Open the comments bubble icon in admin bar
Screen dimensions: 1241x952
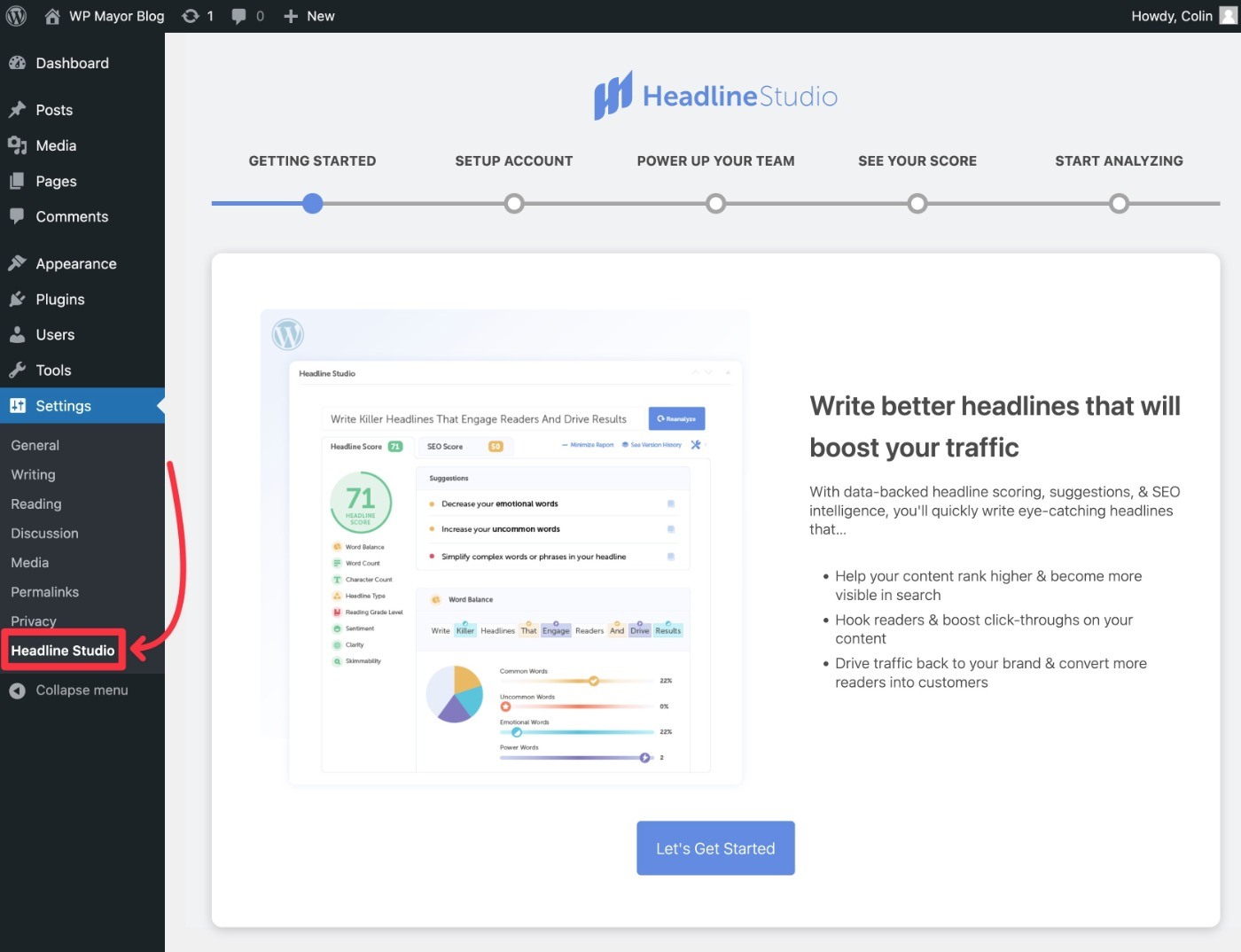pyautogui.click(x=238, y=16)
